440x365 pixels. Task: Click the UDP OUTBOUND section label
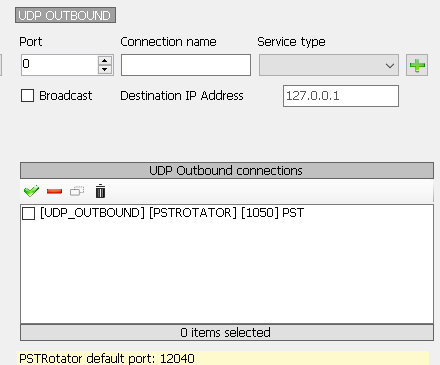point(65,15)
